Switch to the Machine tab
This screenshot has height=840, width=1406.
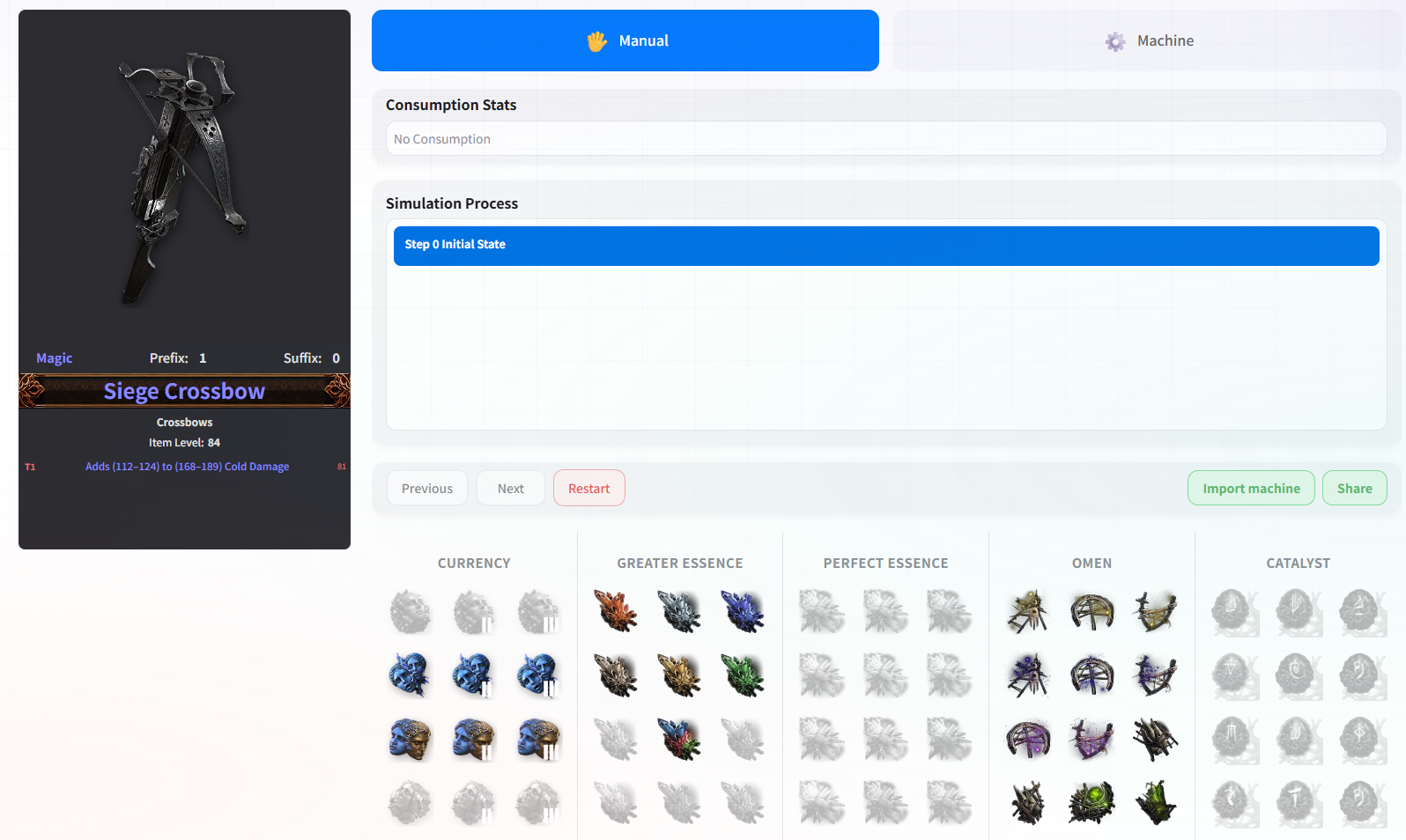[1149, 41]
